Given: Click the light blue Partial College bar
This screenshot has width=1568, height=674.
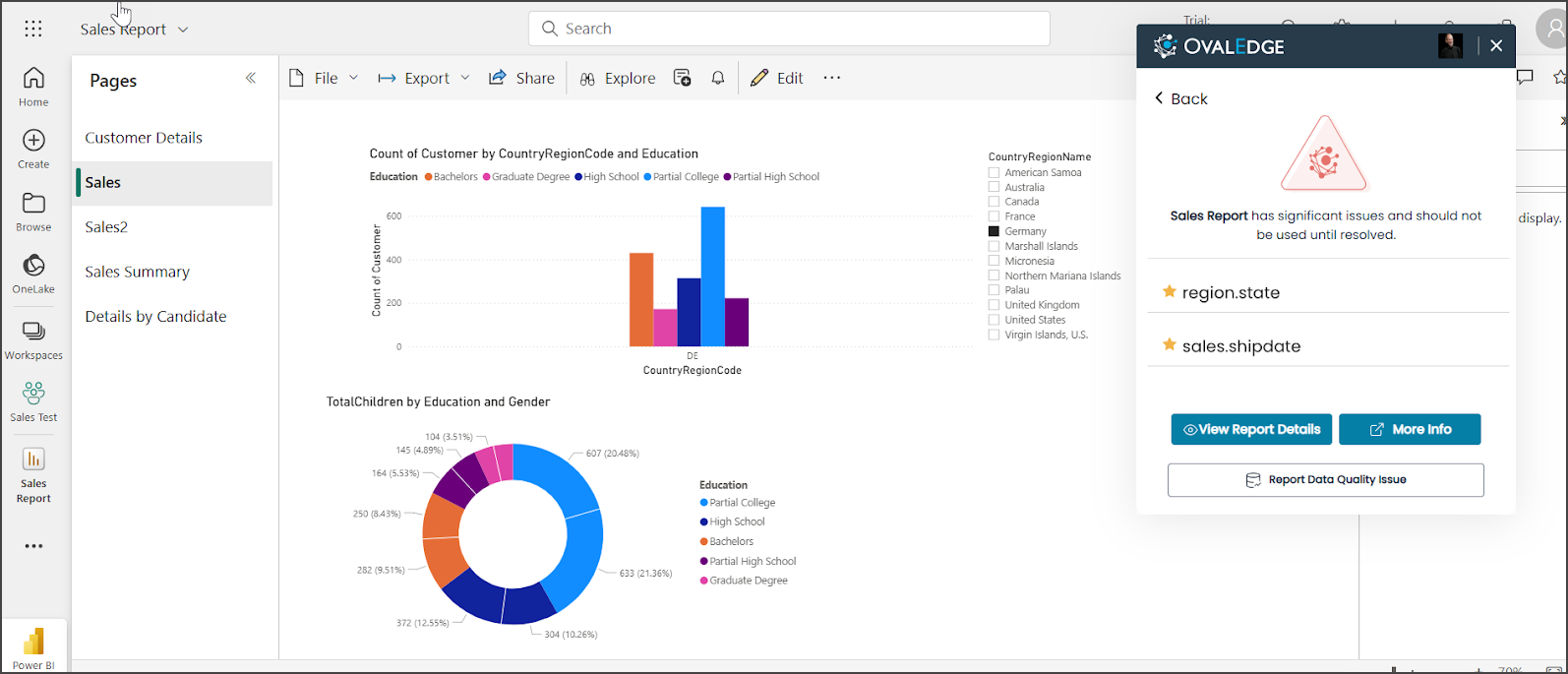Looking at the screenshot, I should coord(712,276).
